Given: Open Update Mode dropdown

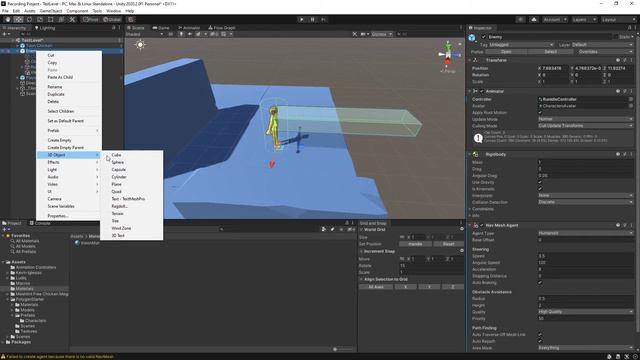Looking at the screenshot, I should click(585, 119).
